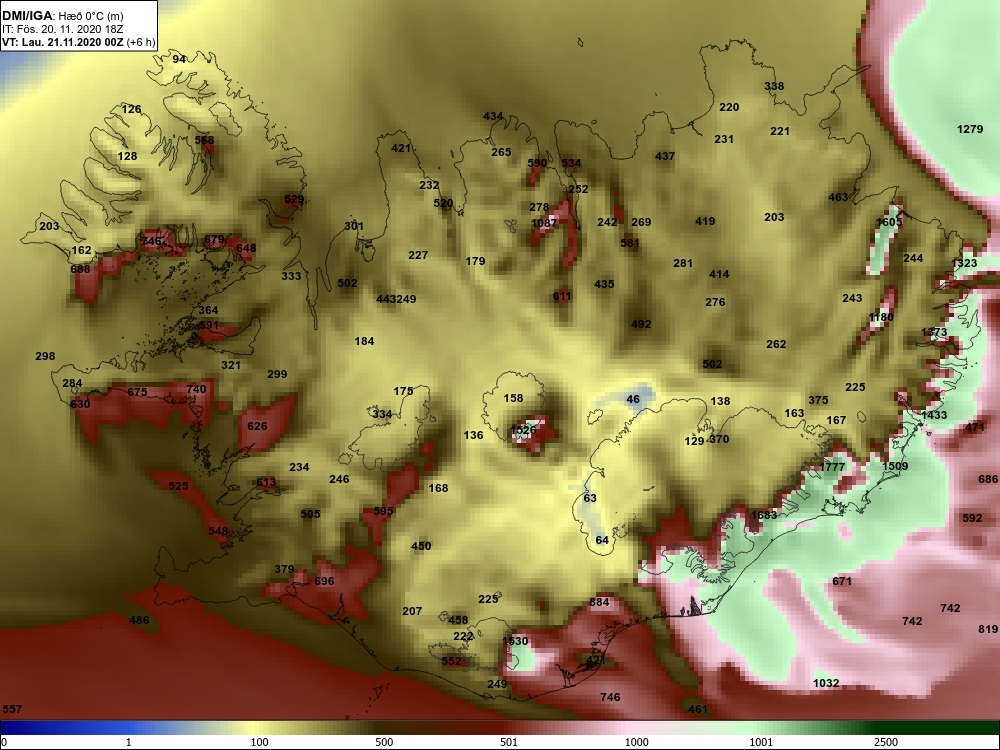Click the 1180 height value

coord(881,317)
